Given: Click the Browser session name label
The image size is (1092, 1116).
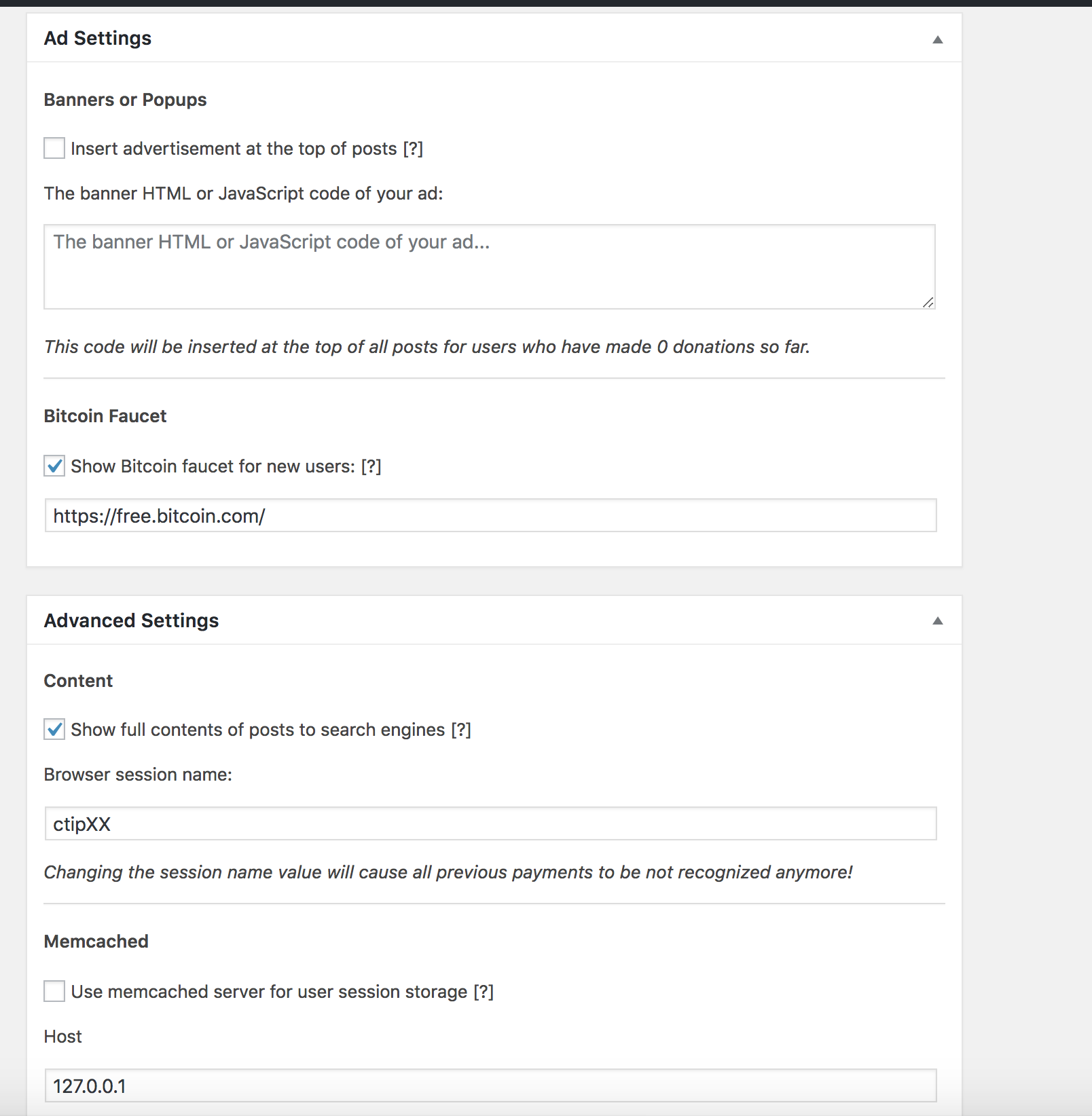Looking at the screenshot, I should [x=138, y=775].
